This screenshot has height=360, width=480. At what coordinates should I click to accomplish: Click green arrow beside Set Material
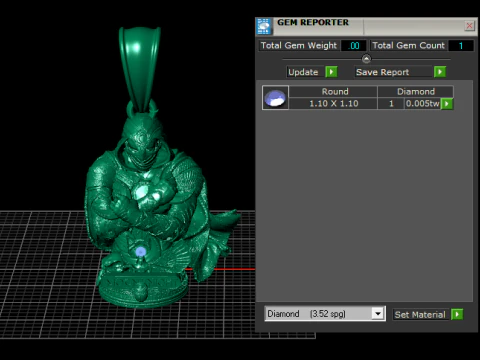tap(457, 314)
